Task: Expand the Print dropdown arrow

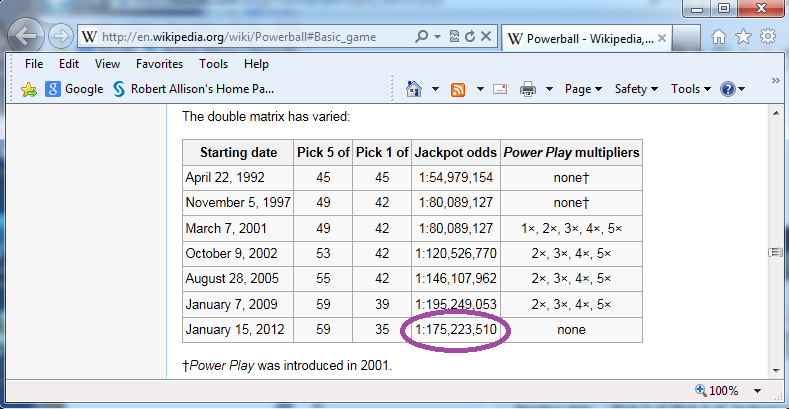Action: (x=549, y=90)
